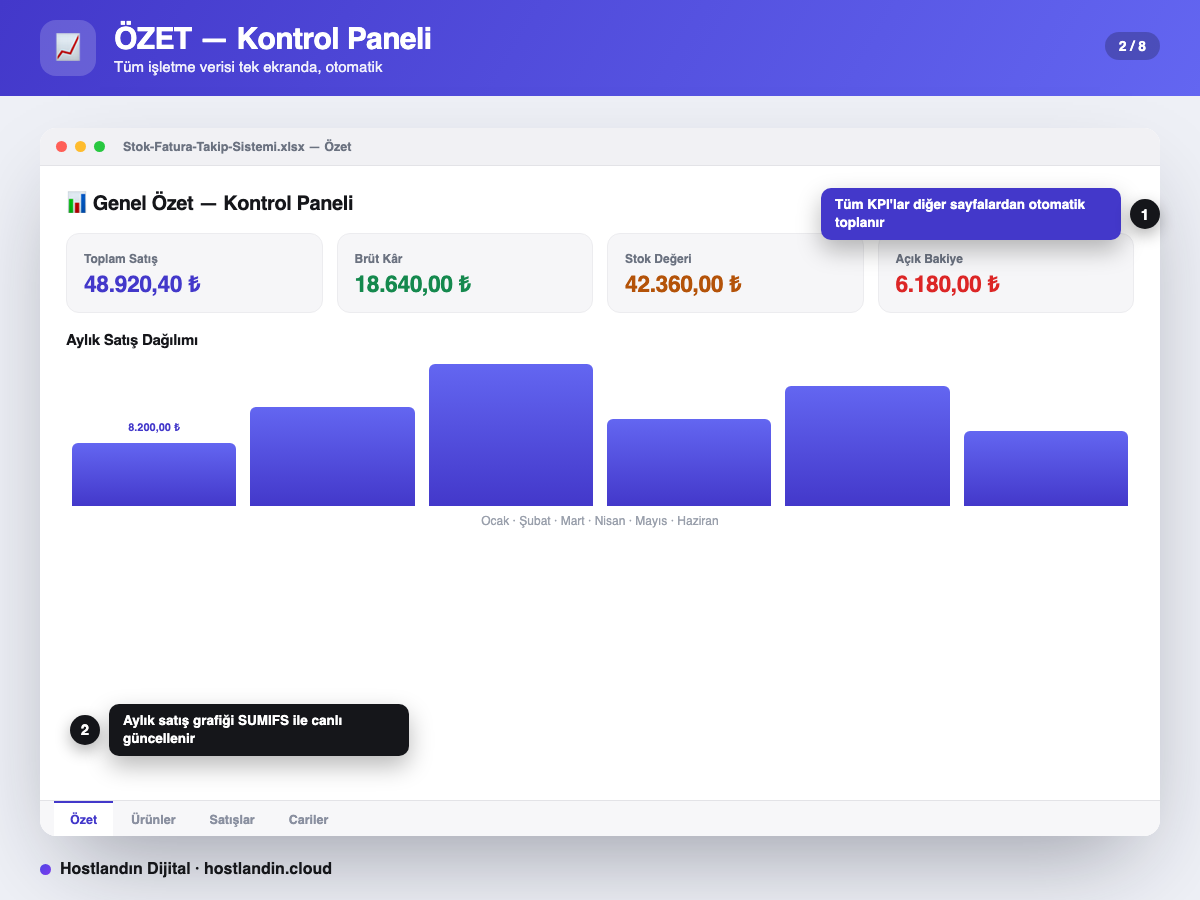The height and width of the screenshot is (900, 1200).
Task: Click the 2 / 8 page indicator
Action: pos(1132,46)
